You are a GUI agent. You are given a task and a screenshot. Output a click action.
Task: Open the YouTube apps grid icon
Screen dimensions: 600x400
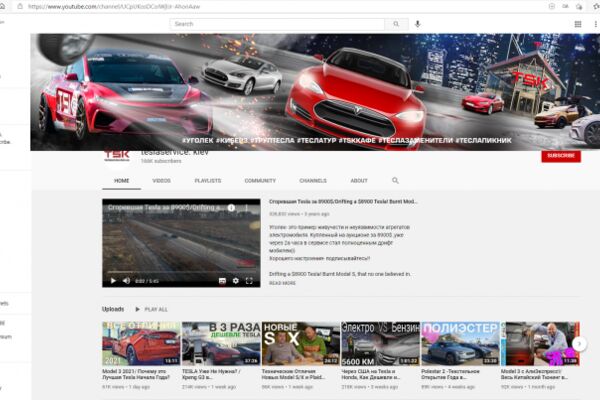[x=578, y=24]
